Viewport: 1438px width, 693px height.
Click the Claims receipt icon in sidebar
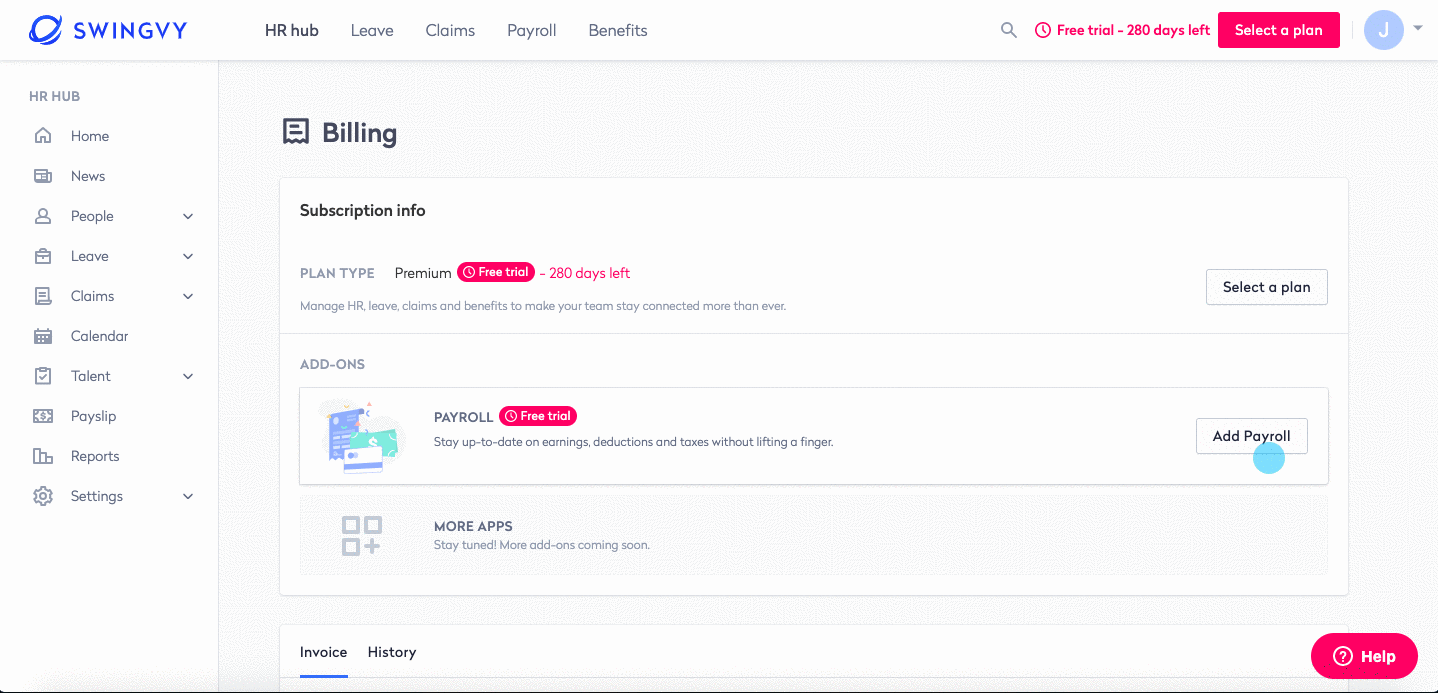43,296
